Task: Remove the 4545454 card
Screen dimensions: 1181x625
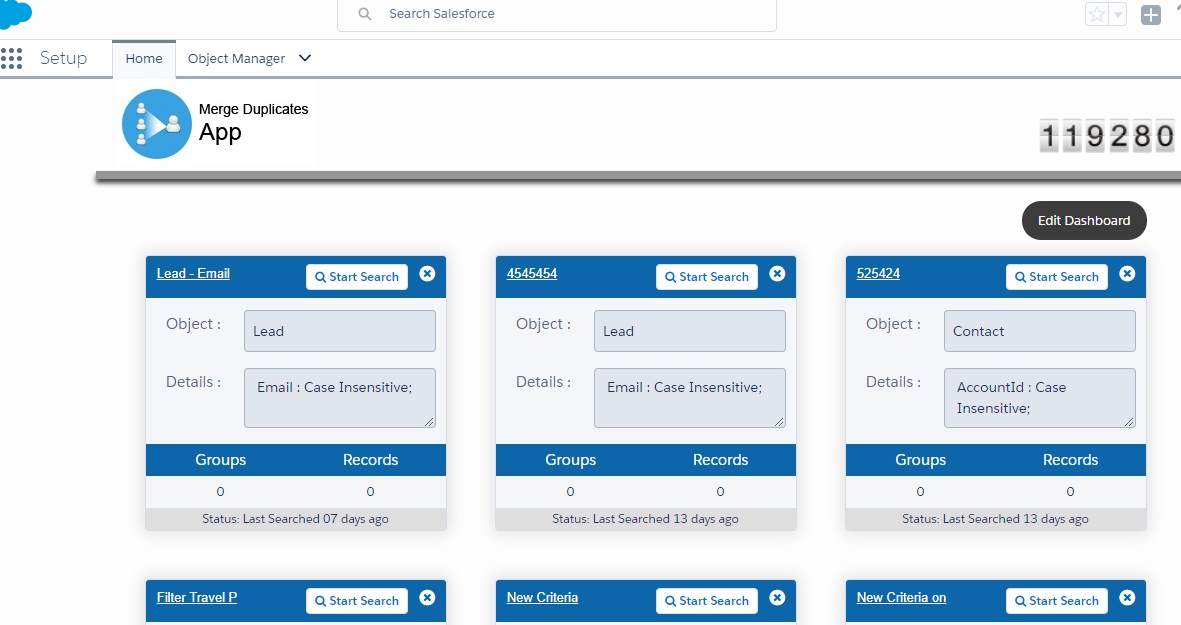Action: point(777,274)
